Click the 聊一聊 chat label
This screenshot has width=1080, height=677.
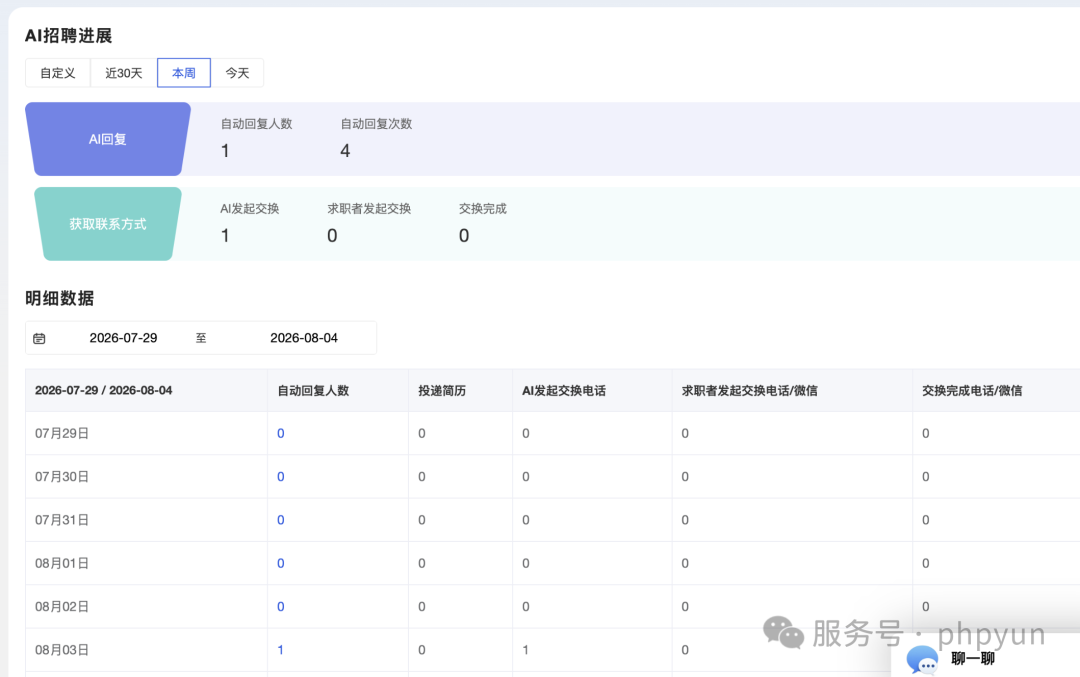[973, 659]
